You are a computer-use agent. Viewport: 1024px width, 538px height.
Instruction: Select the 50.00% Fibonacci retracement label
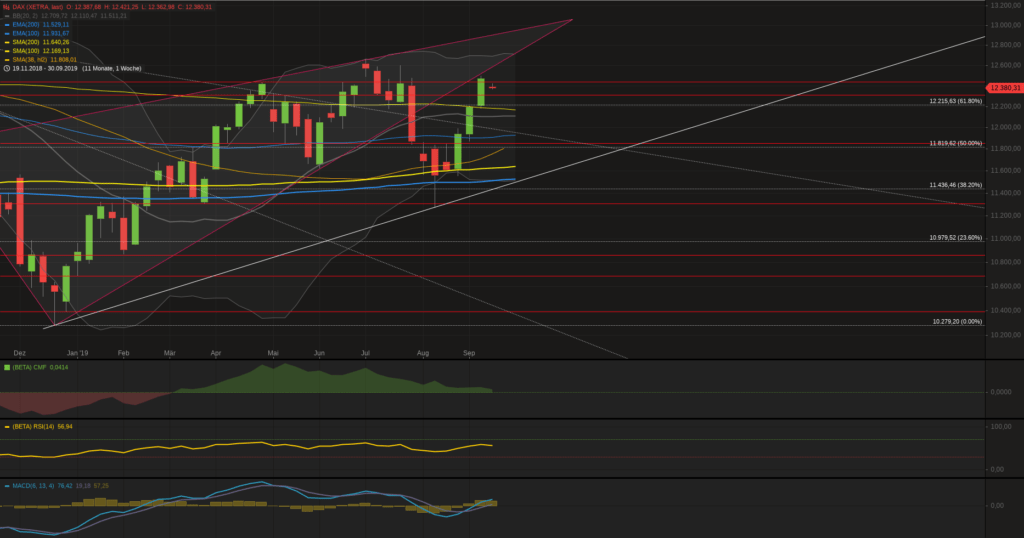click(x=955, y=143)
